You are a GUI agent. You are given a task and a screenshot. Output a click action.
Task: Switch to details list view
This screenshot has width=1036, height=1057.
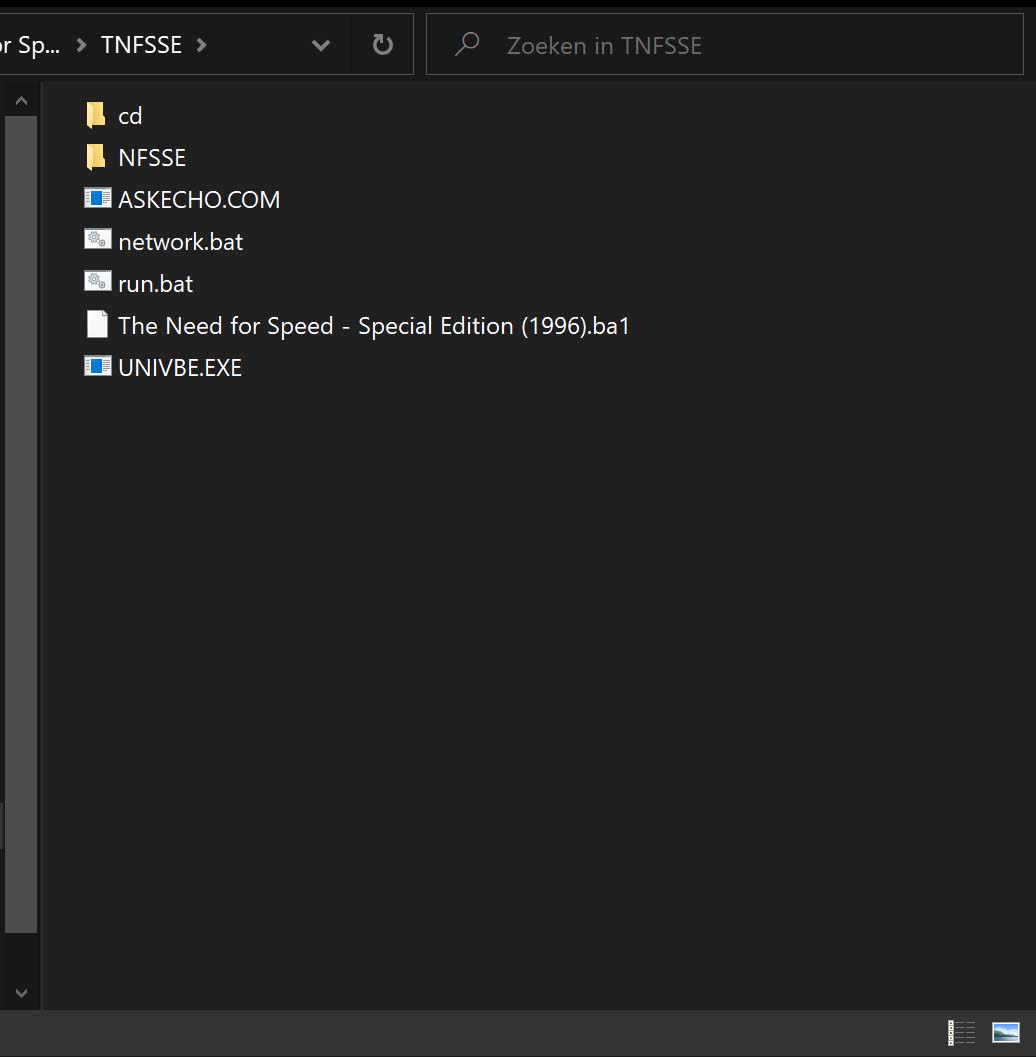pos(961,1032)
